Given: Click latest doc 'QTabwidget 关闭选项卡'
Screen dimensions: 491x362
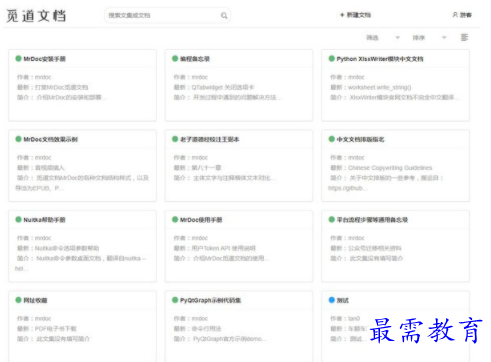Looking at the screenshot, I should click(x=223, y=87).
